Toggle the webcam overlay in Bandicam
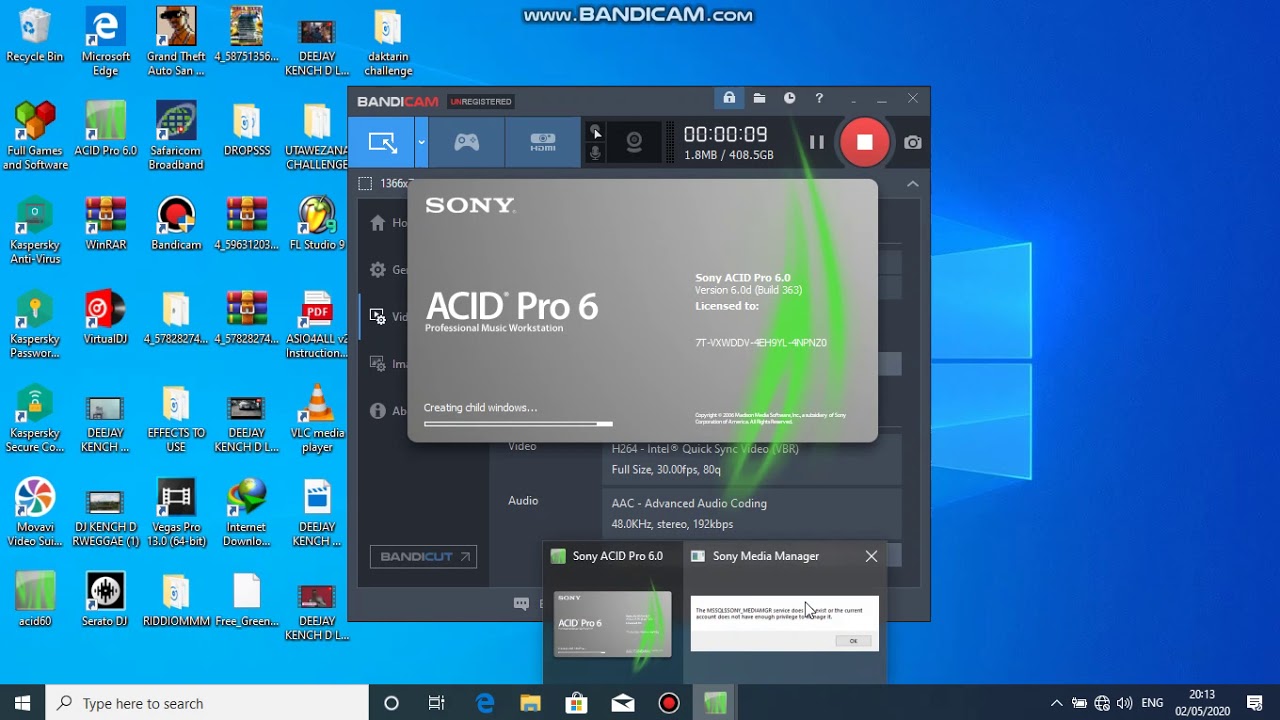The height and width of the screenshot is (720, 1280). click(634, 142)
